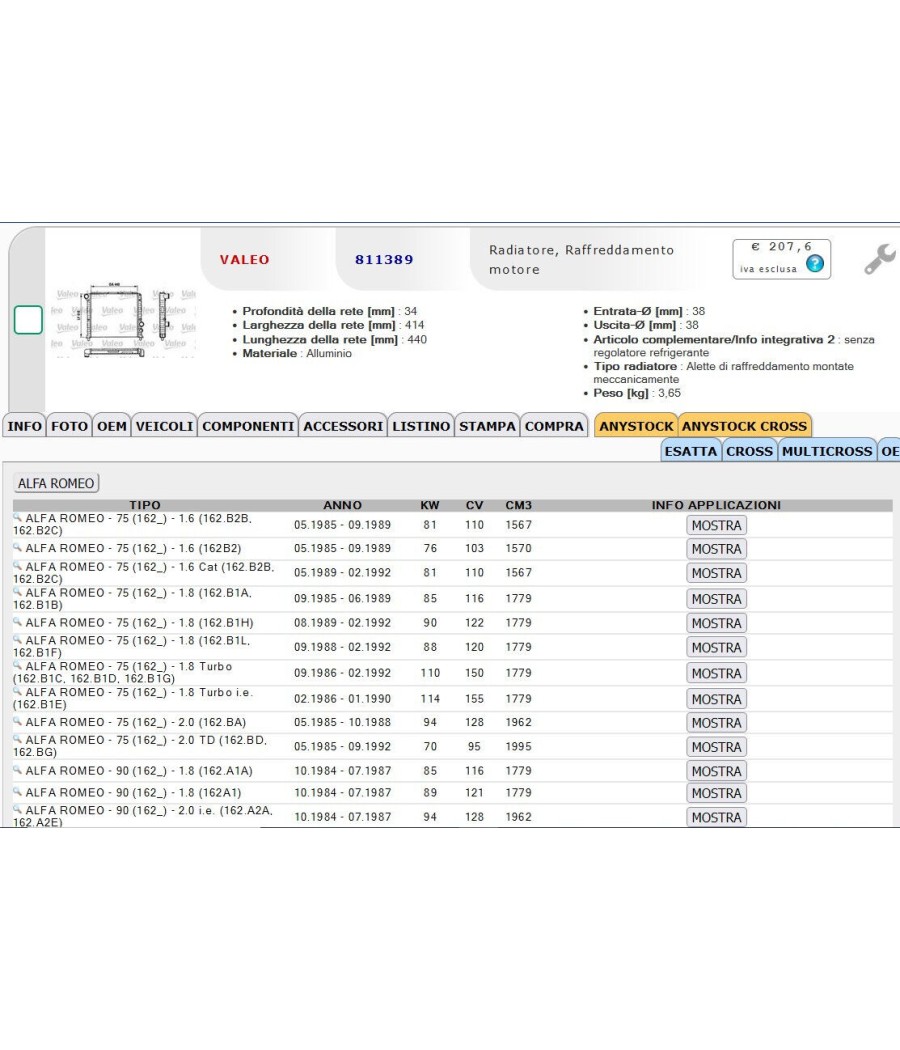Click year range '09.1986 - 02.1992'

pyautogui.click(x=342, y=673)
